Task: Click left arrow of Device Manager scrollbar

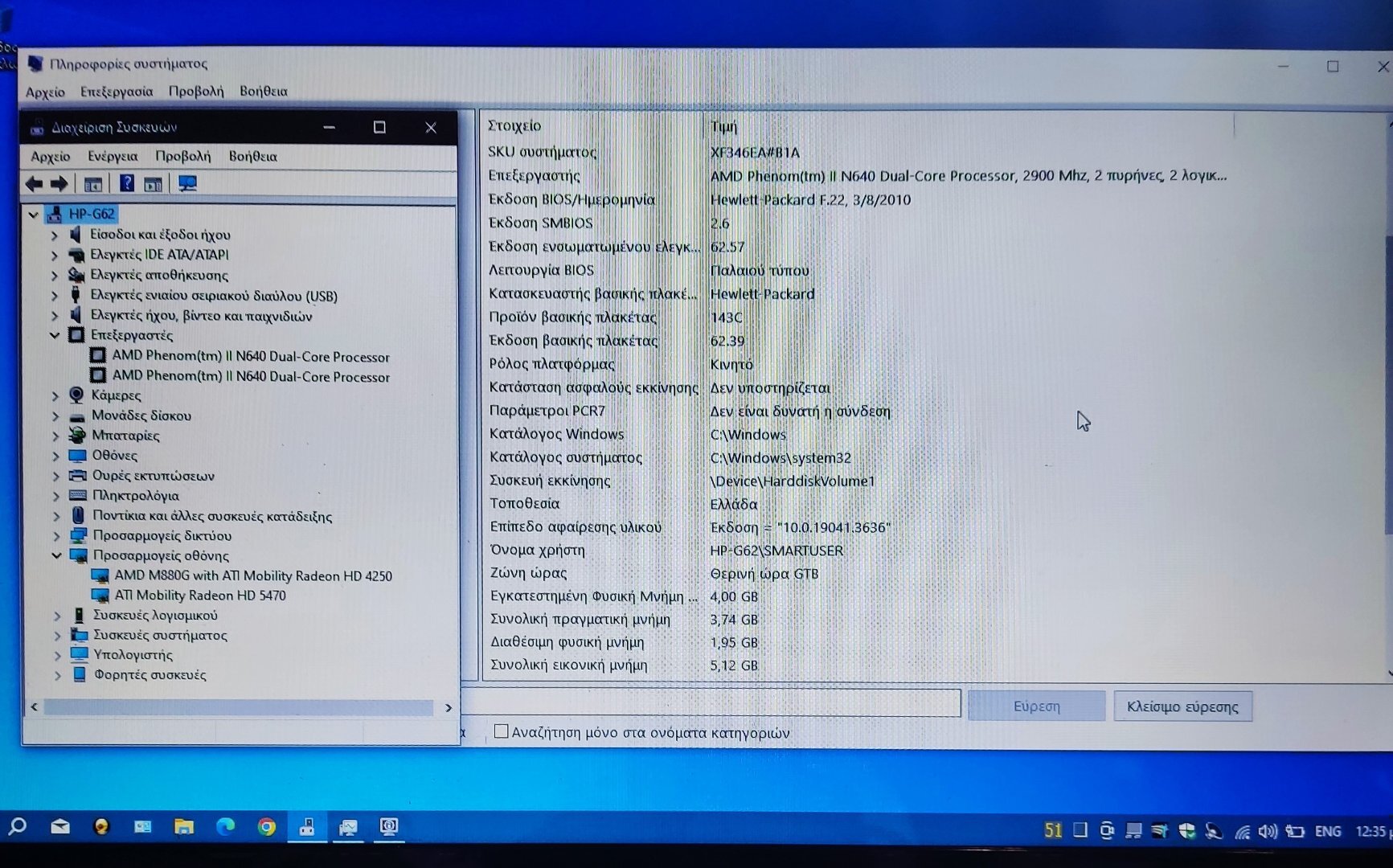Action: point(34,707)
